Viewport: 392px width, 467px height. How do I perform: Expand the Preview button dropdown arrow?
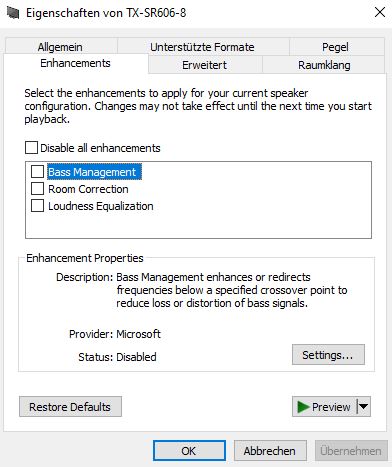pyautogui.click(x=364, y=406)
